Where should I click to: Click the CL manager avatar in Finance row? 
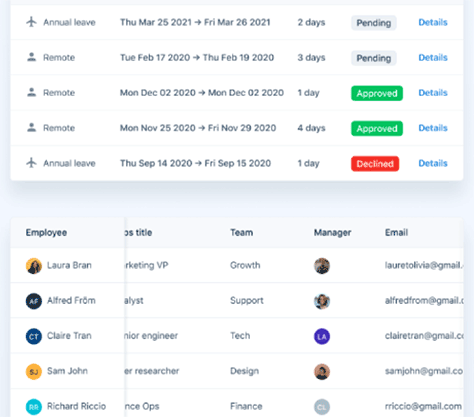pos(322,407)
